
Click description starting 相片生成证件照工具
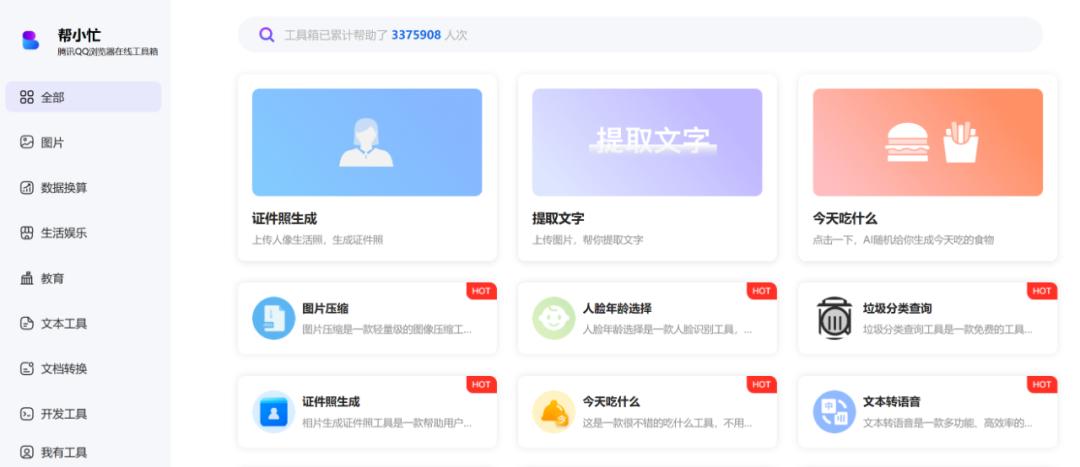click(387, 423)
